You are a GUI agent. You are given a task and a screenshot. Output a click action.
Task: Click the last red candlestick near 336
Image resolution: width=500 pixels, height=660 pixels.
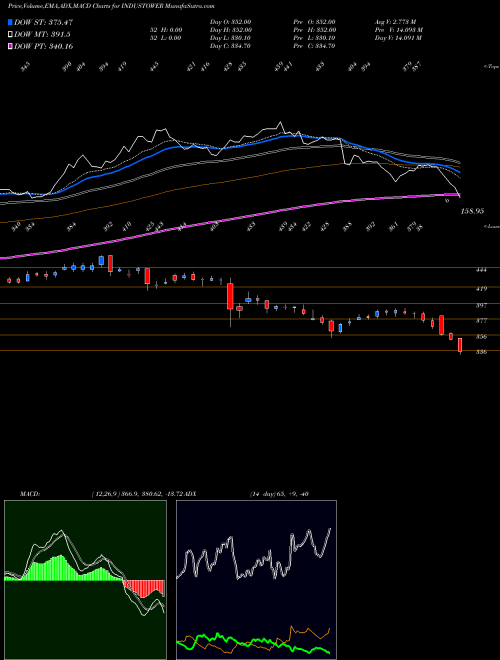[x=460, y=345]
